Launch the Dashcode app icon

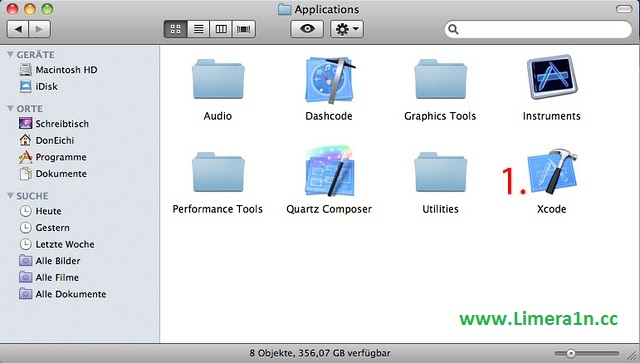pyautogui.click(x=330, y=80)
